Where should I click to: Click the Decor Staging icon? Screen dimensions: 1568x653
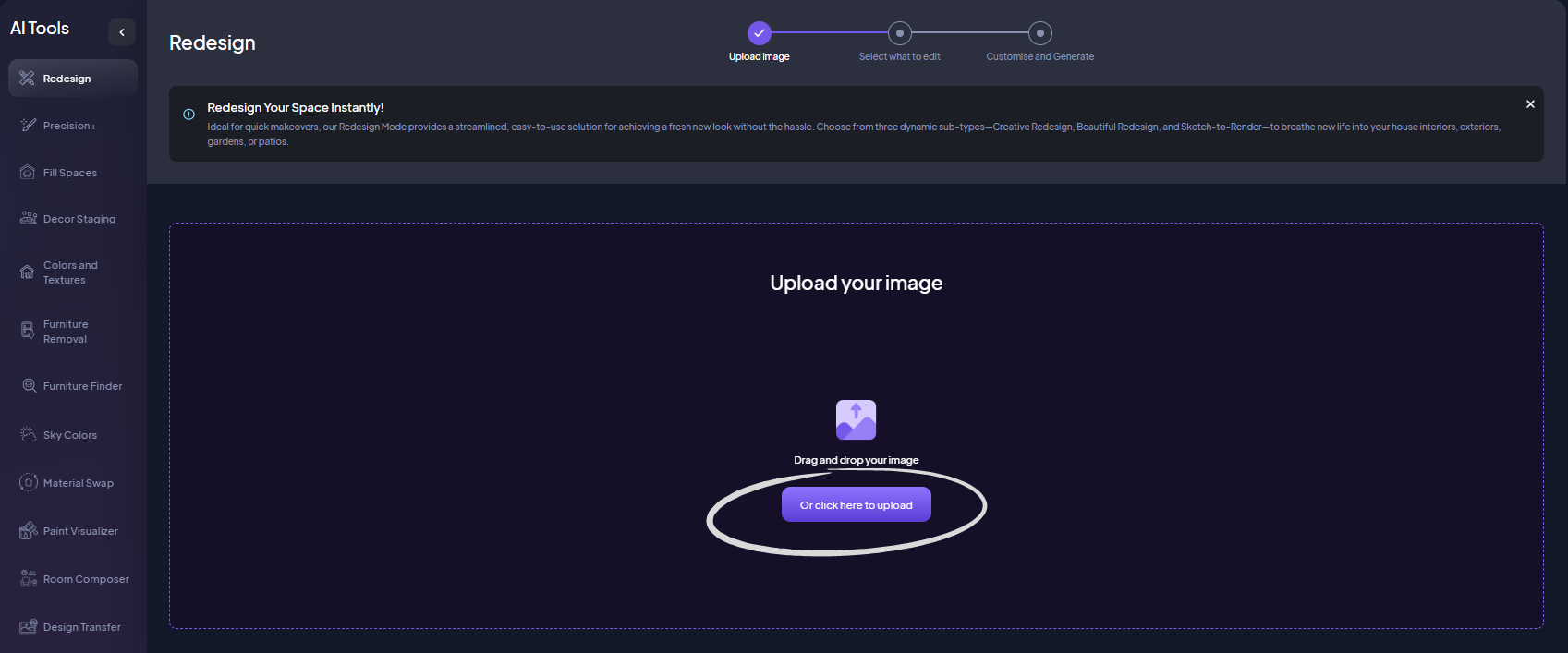pyautogui.click(x=28, y=219)
